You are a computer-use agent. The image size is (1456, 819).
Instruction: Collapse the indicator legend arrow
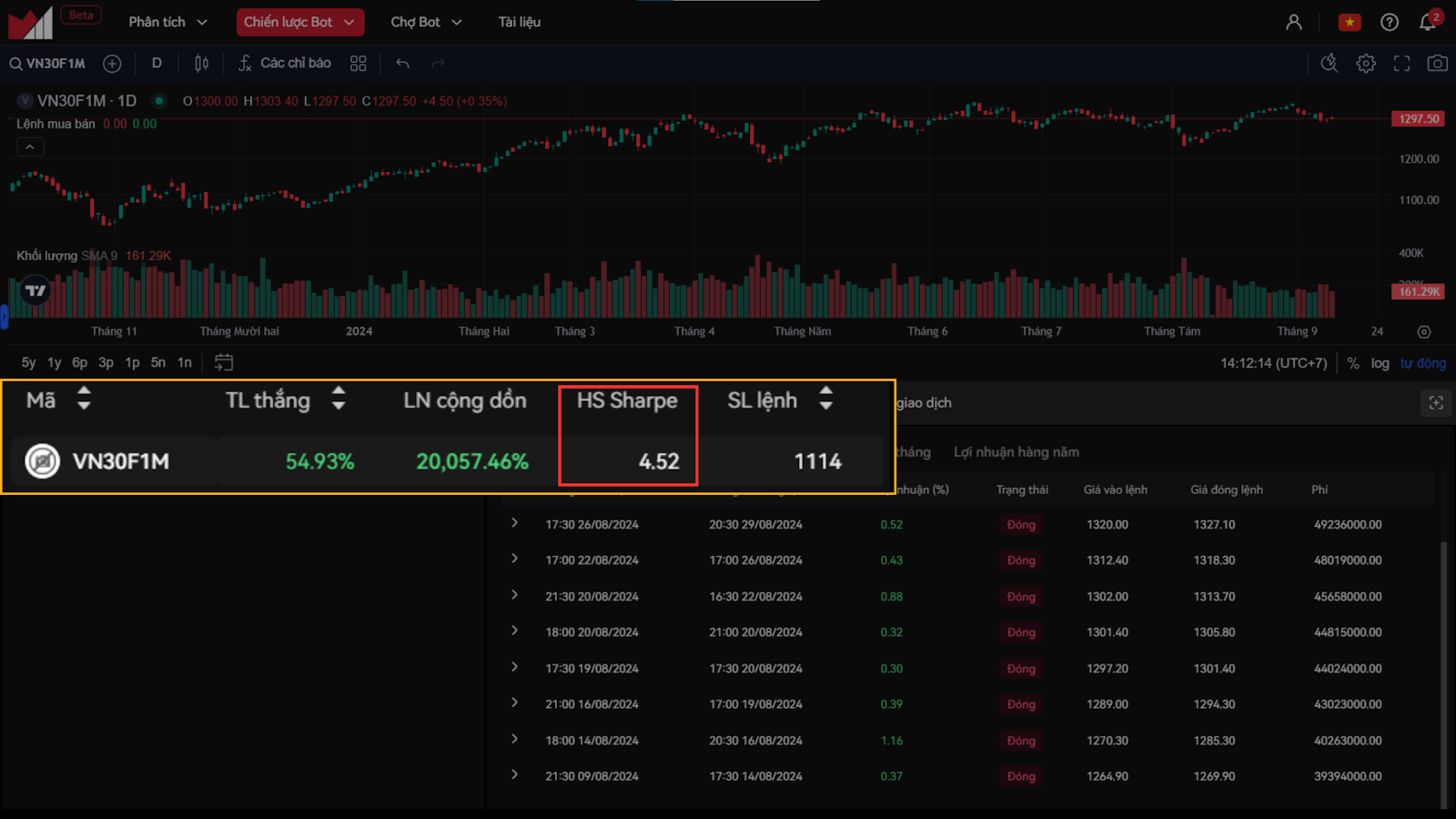[30, 147]
